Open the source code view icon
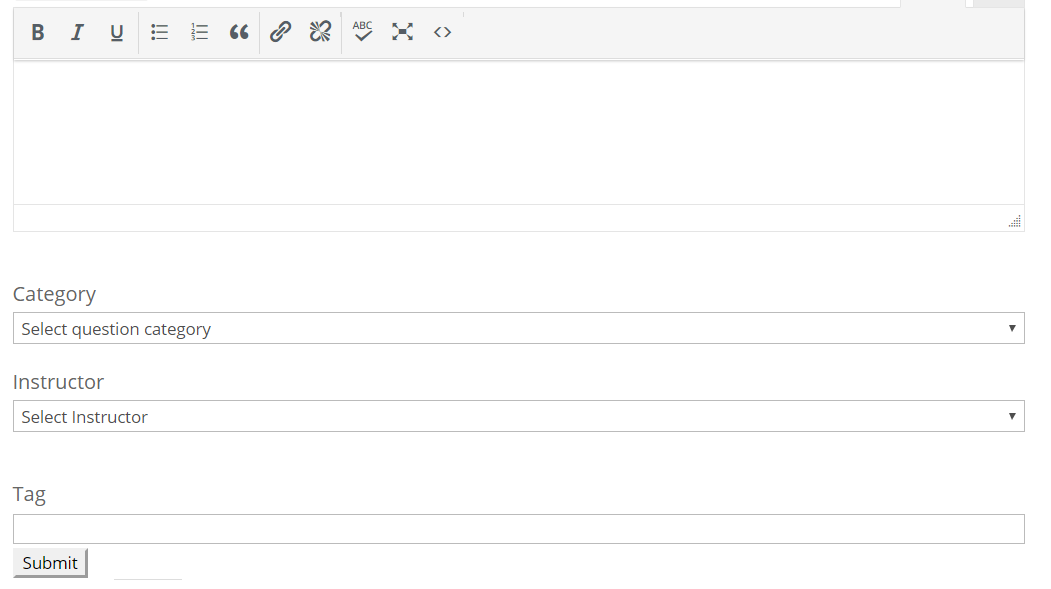This screenshot has height=589, width=1051. tap(442, 32)
